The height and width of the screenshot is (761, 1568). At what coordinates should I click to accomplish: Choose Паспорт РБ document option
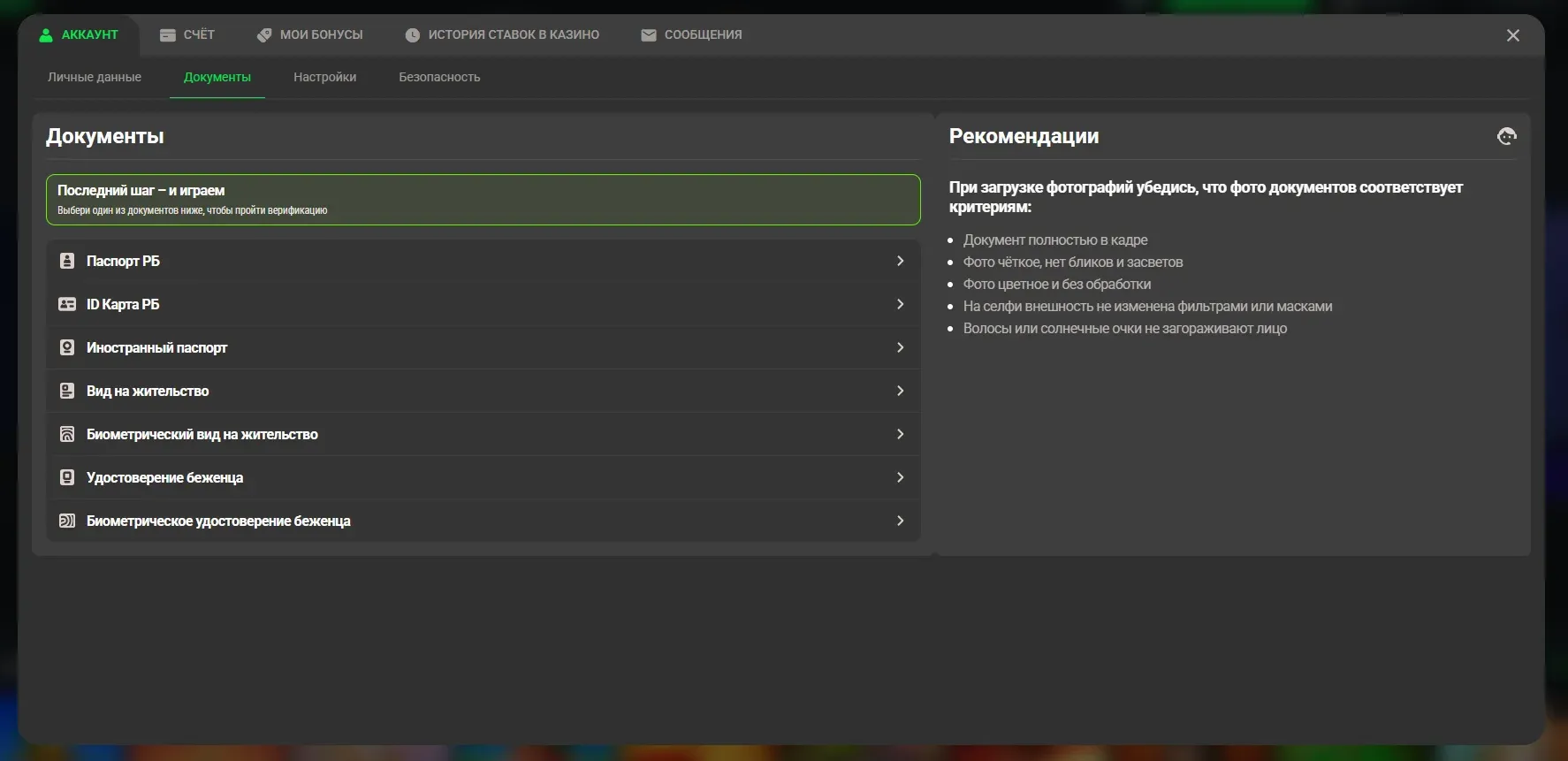click(x=483, y=261)
